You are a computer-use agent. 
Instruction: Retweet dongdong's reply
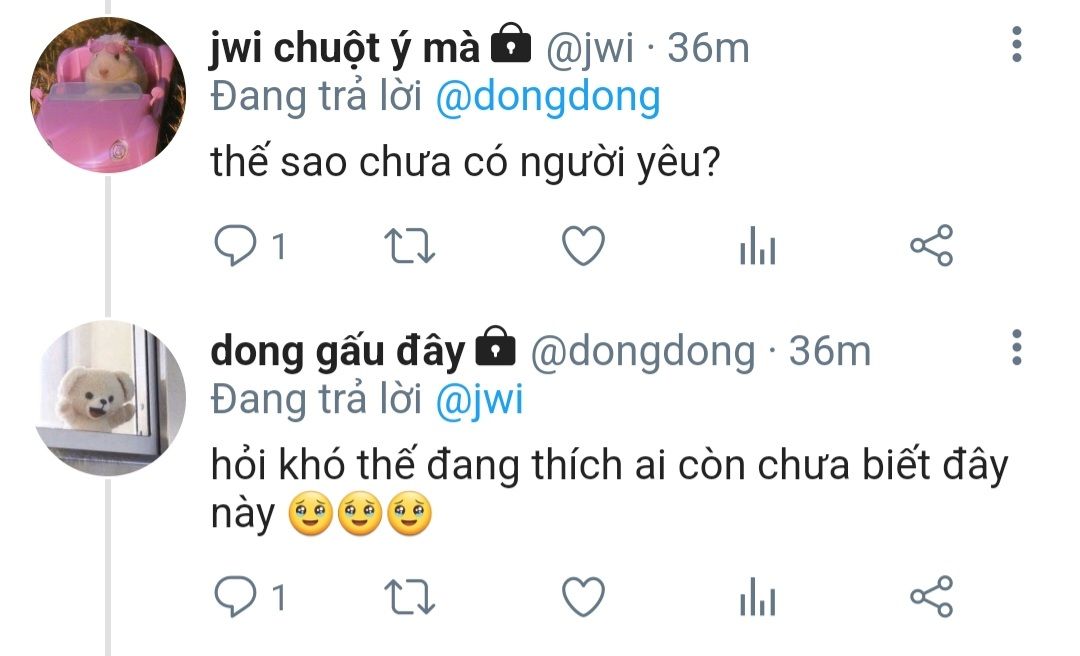pyautogui.click(x=409, y=597)
